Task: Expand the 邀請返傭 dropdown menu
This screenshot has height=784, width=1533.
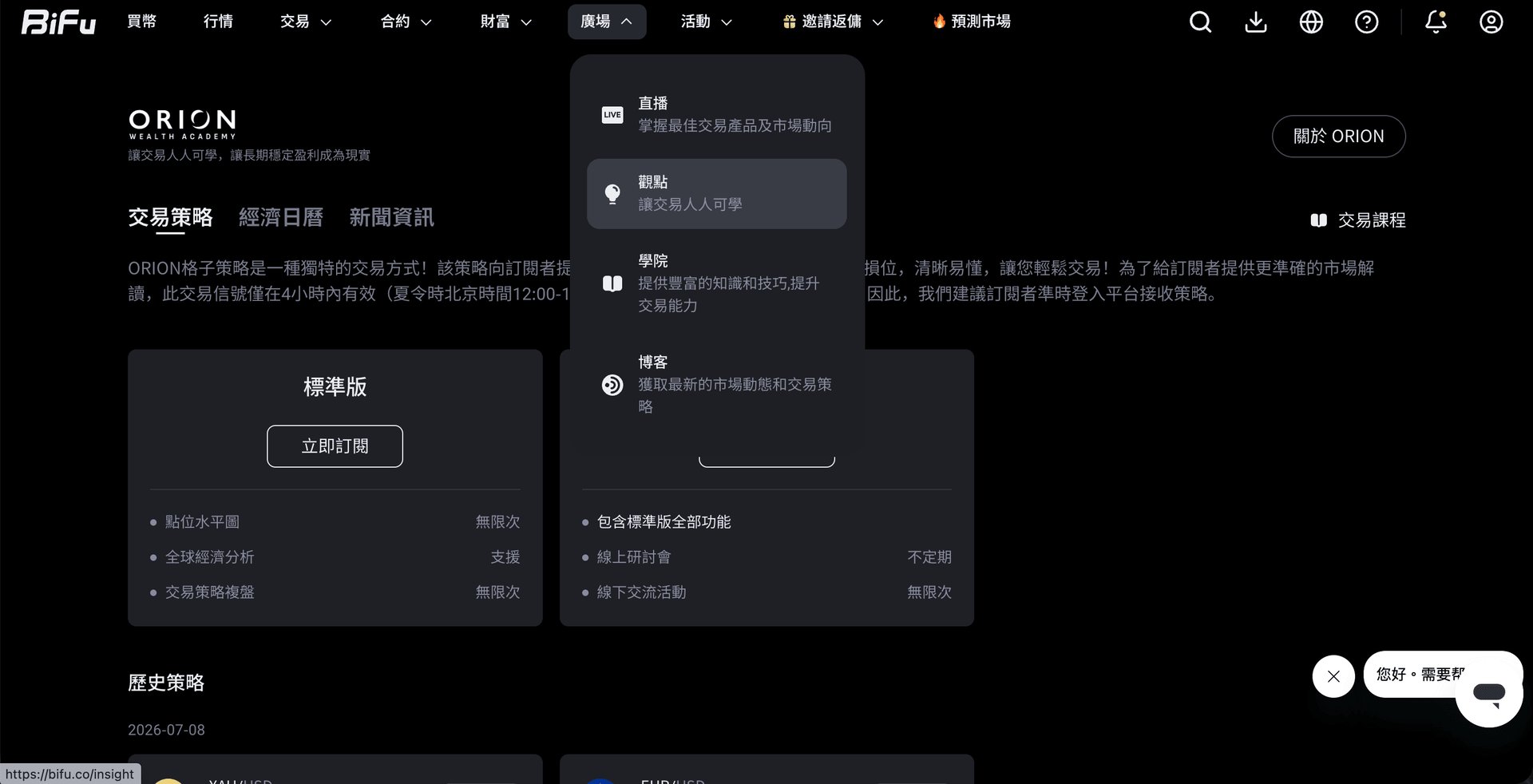Action: (833, 22)
